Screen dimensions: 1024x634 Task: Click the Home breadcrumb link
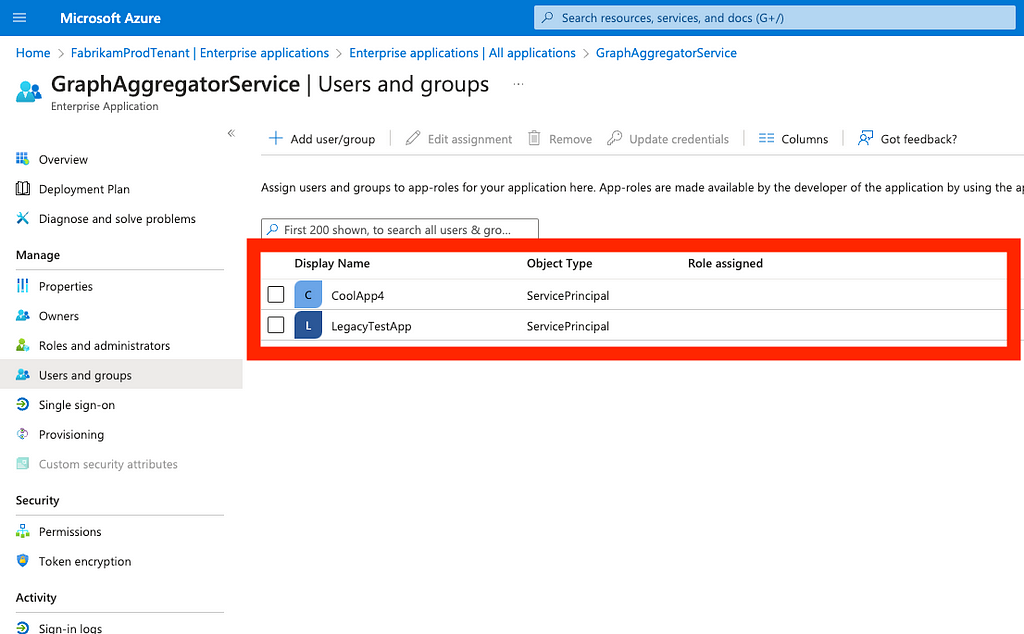coord(33,53)
